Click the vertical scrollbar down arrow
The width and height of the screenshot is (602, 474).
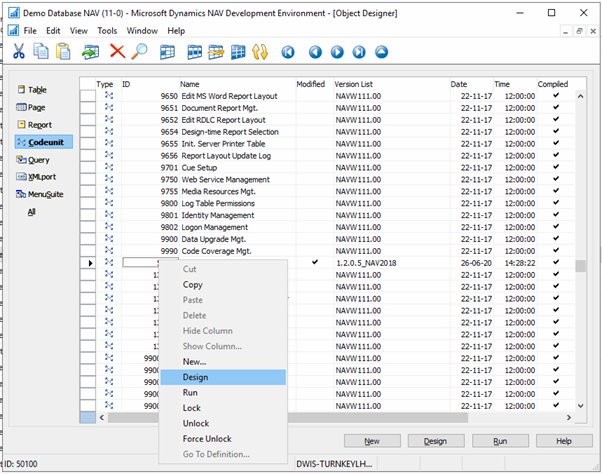(x=579, y=405)
